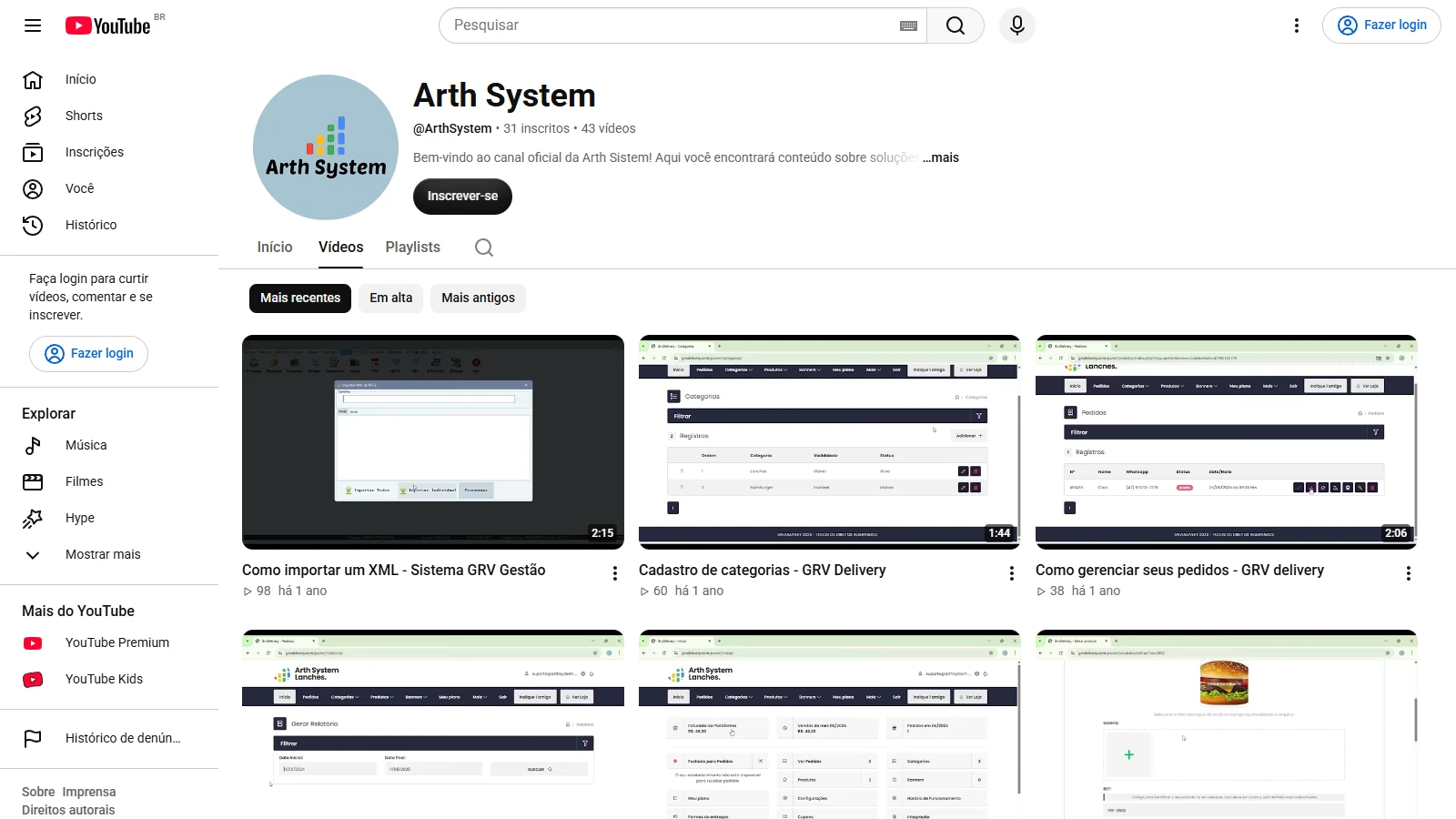This screenshot has height=819, width=1456.
Task: Subscribe with Inscrever-se button
Action: coord(462,197)
